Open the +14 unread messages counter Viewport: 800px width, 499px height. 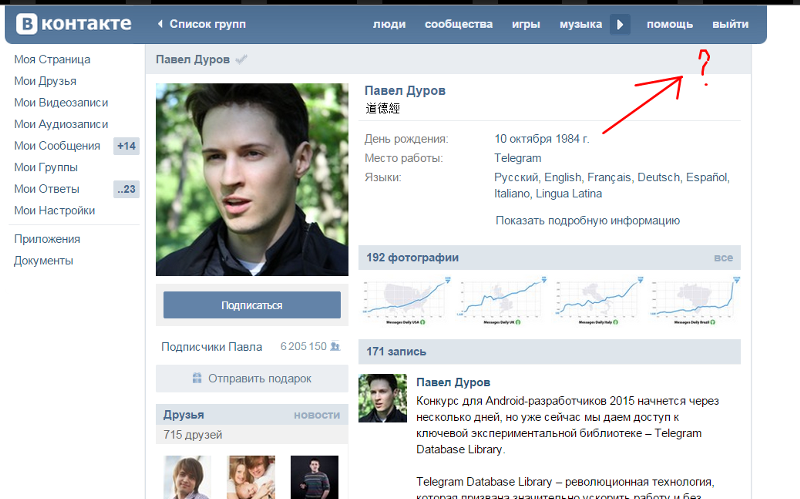(126, 146)
